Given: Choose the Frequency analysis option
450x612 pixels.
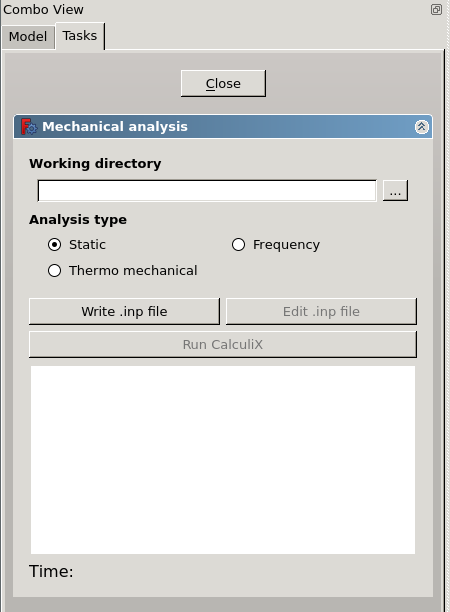Looking at the screenshot, I should click(276, 245).
